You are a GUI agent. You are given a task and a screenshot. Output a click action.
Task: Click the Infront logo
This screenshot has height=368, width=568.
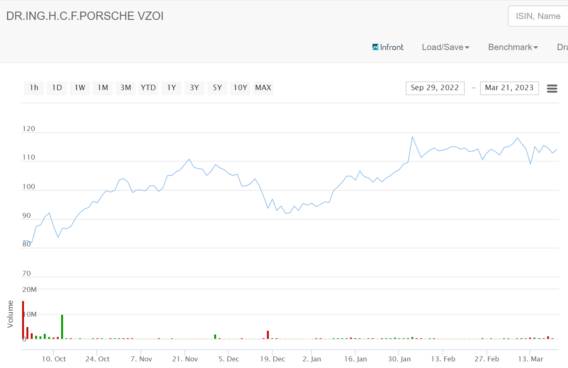pos(388,47)
